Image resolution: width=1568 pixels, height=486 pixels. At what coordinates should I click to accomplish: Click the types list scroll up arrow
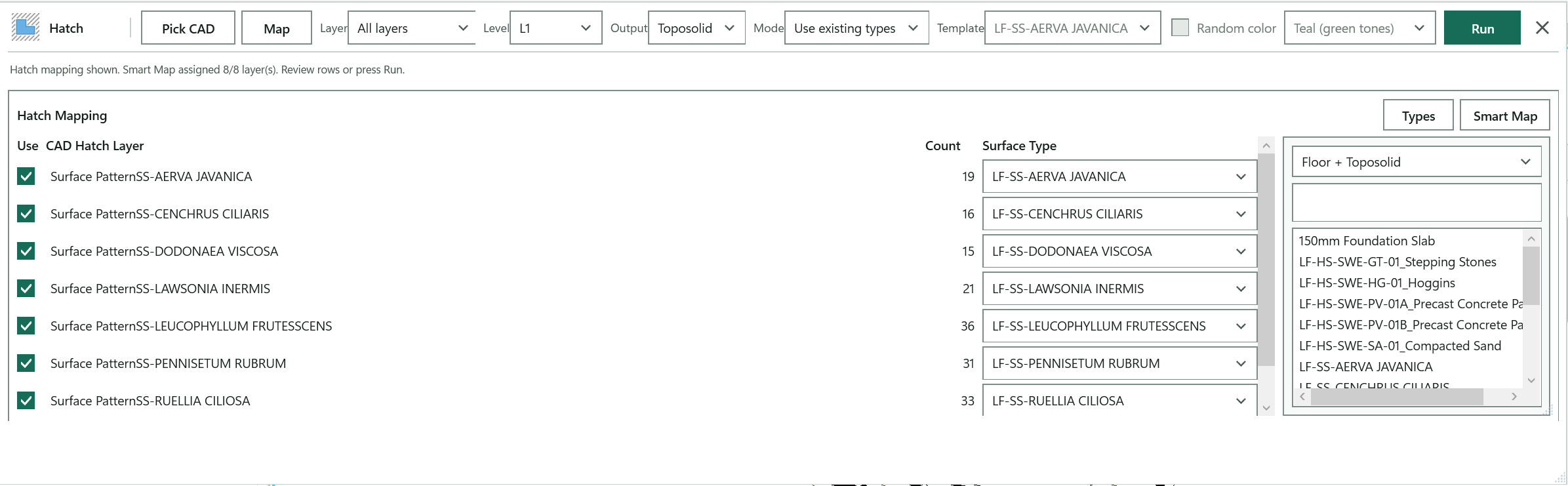[1531, 239]
